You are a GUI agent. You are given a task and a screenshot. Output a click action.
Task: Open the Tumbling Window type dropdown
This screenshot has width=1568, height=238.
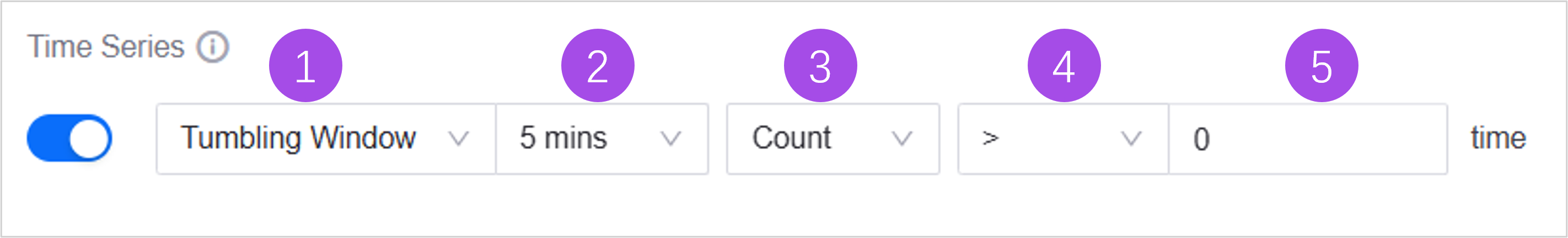(x=326, y=139)
